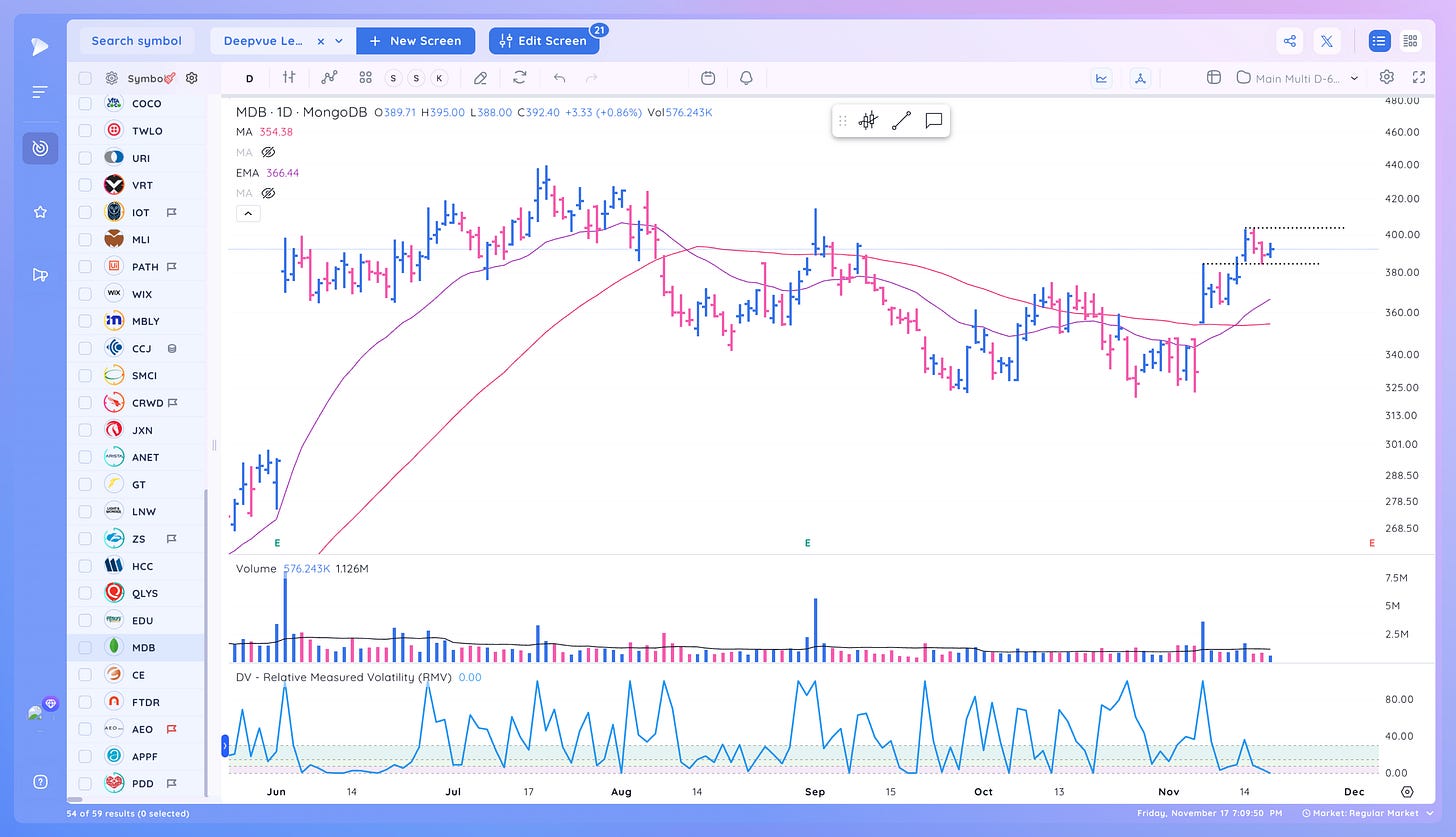Screen dimensions: 1456x837
Task: Toggle the hierarchy tree view button
Action: 1141,78
